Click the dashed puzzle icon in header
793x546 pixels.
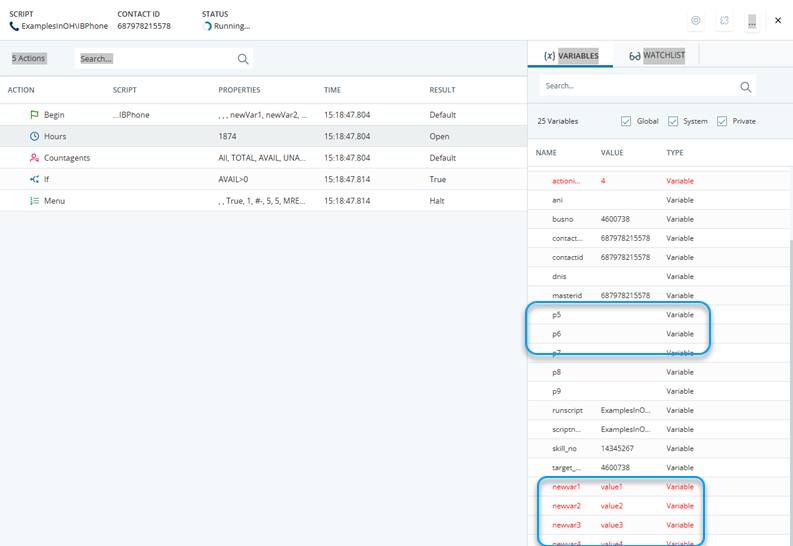pyautogui.click(x=724, y=20)
